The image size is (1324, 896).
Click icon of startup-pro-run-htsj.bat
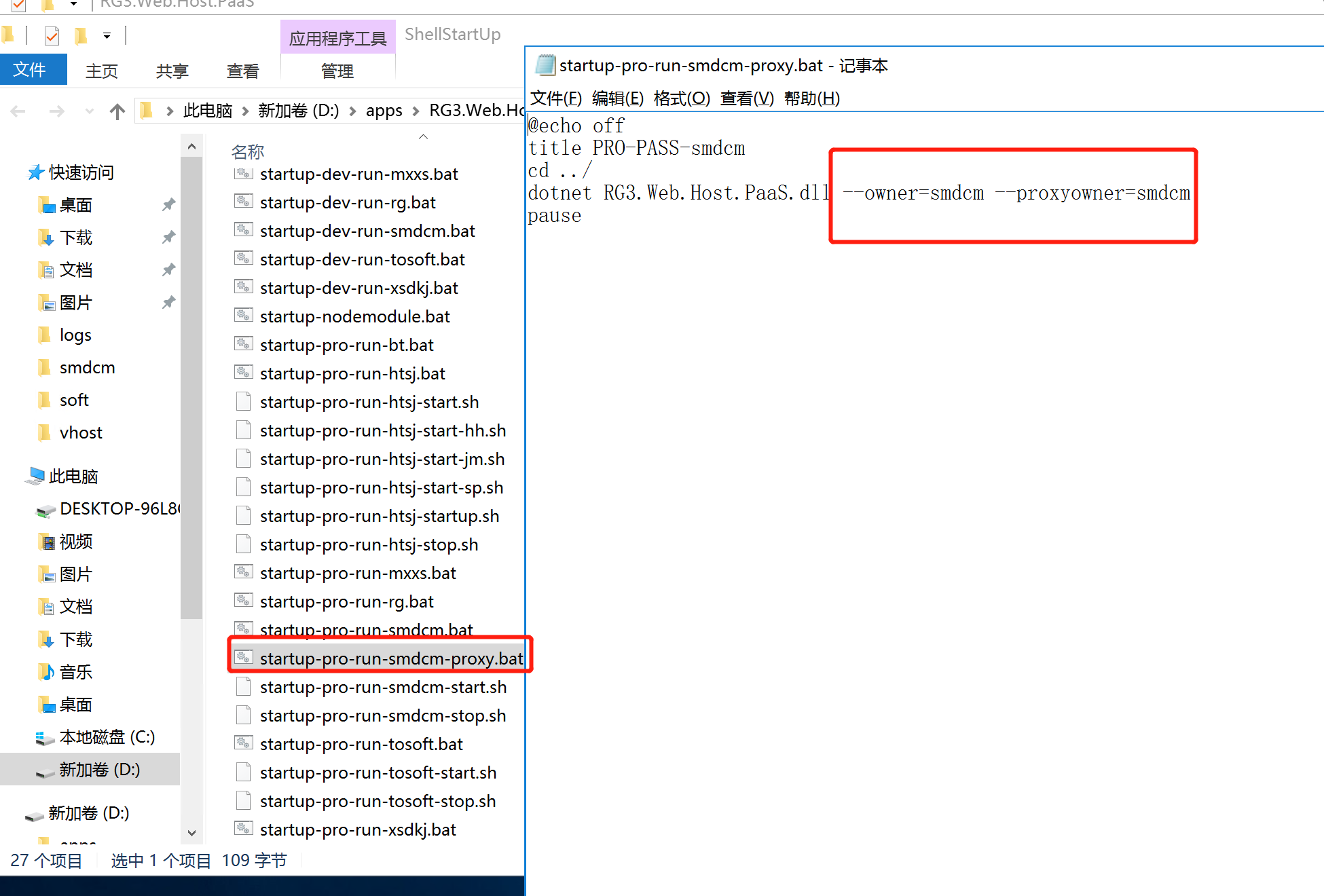243,373
